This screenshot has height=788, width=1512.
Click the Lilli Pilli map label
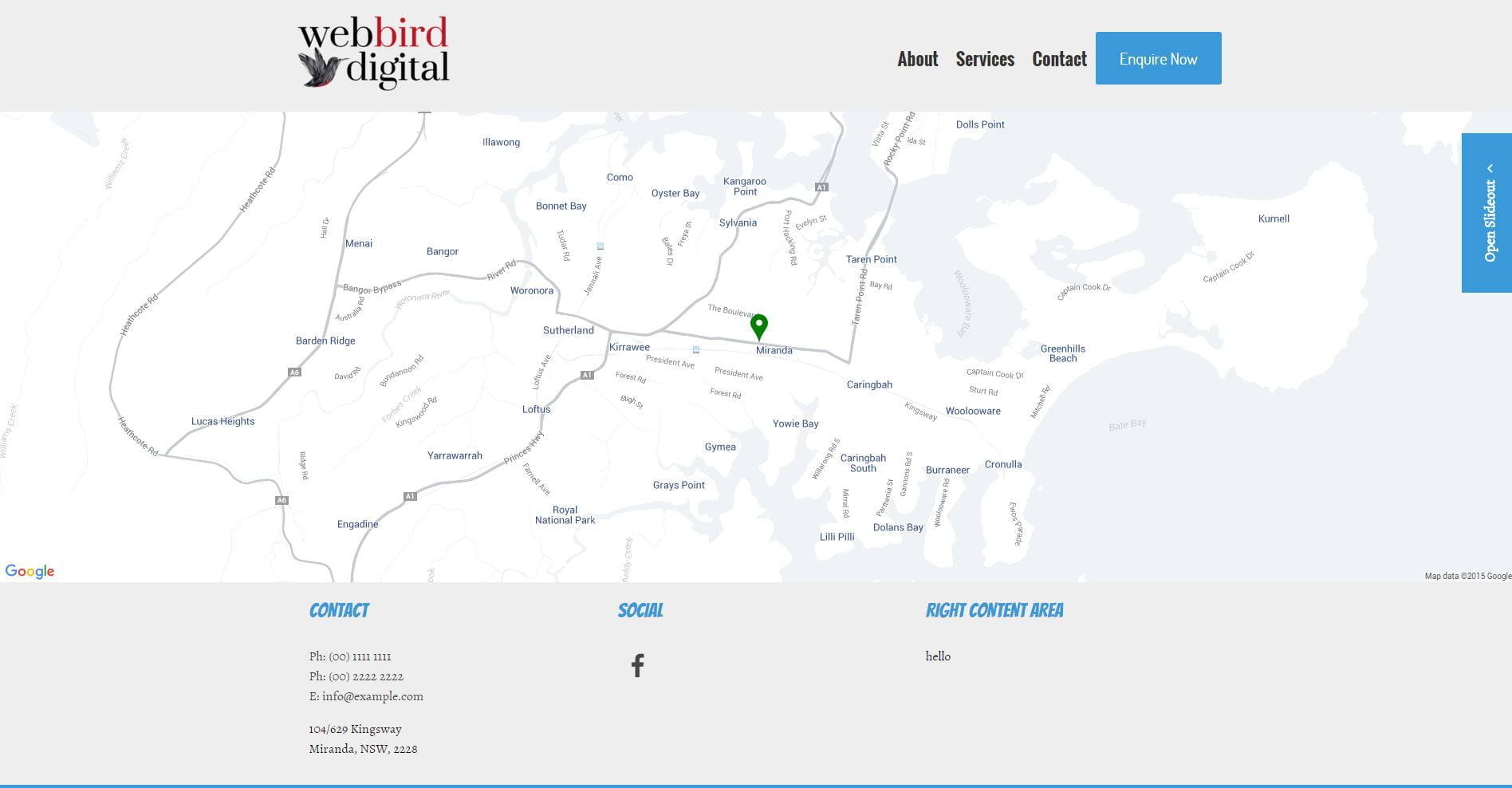pyautogui.click(x=837, y=537)
